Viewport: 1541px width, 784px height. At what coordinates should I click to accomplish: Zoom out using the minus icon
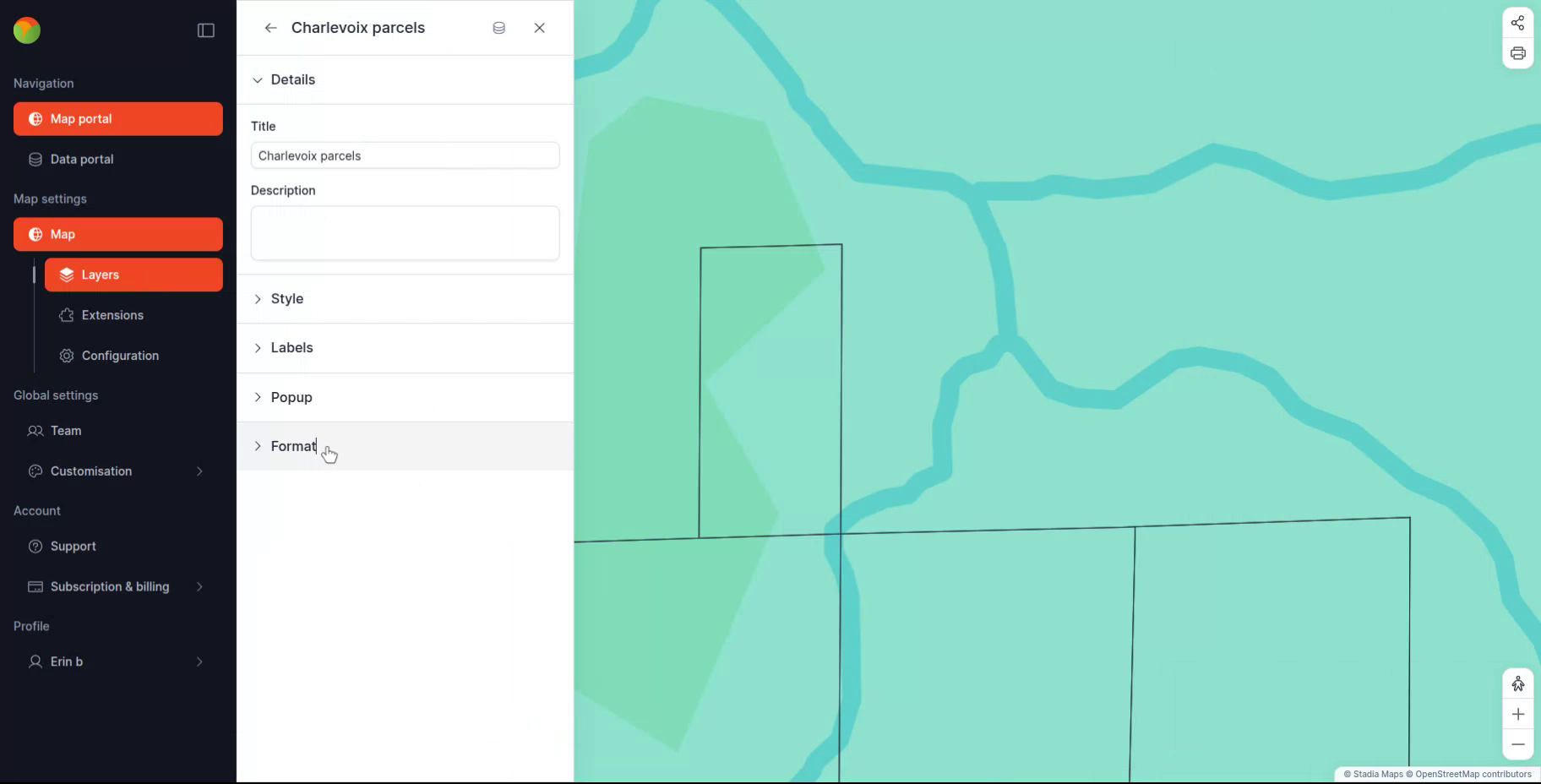coord(1518,744)
